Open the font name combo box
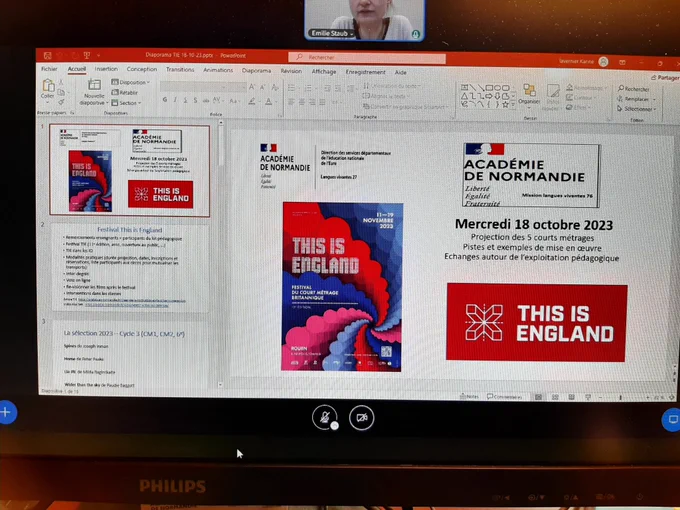The height and width of the screenshot is (510, 680). [x=193, y=87]
